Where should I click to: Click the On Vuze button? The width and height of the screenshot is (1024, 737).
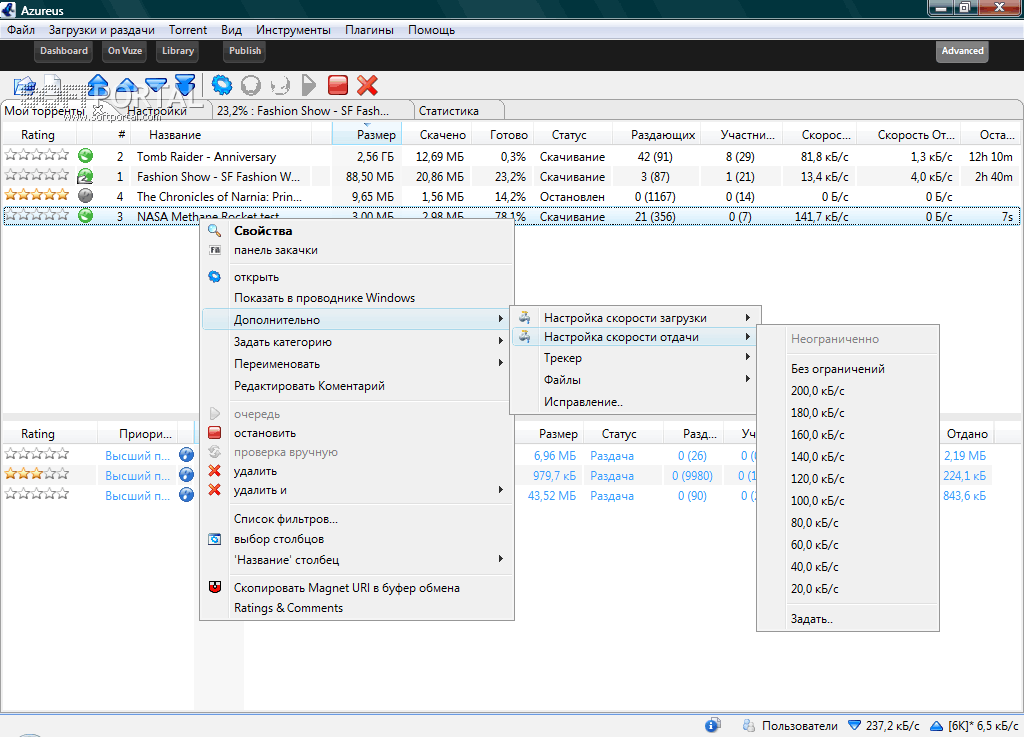125,51
